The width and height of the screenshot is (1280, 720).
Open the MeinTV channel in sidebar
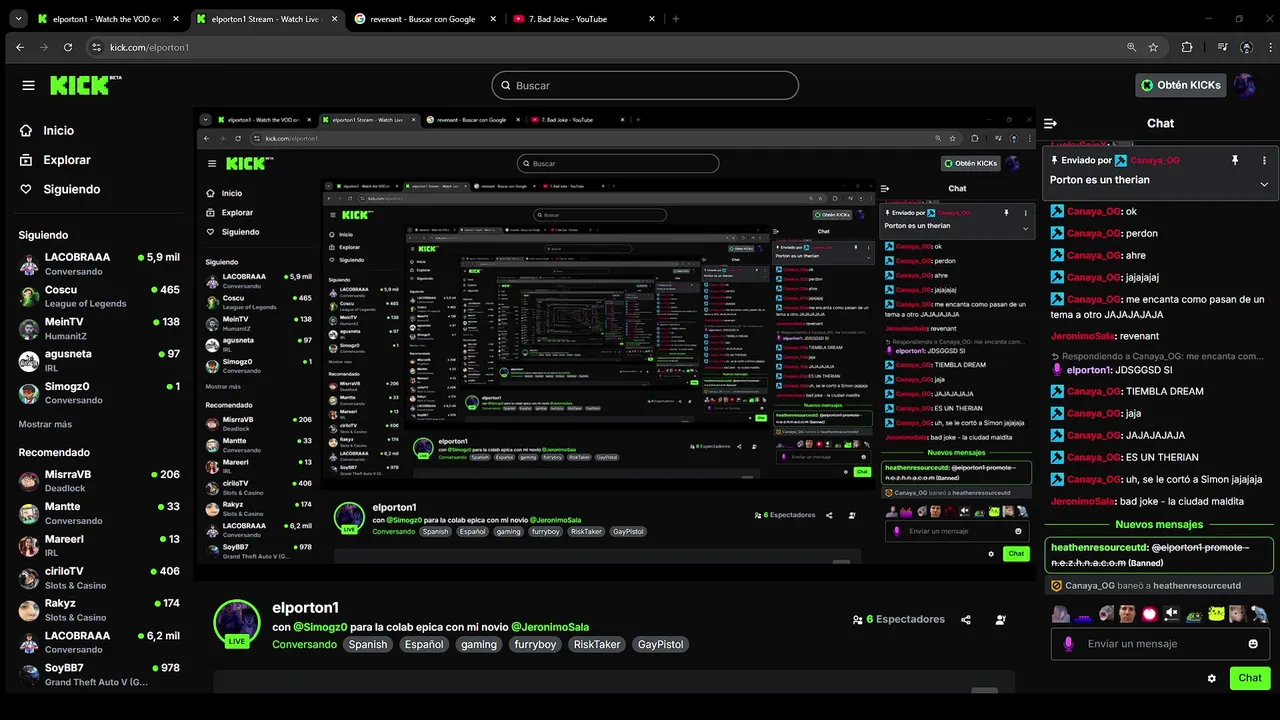[98, 328]
